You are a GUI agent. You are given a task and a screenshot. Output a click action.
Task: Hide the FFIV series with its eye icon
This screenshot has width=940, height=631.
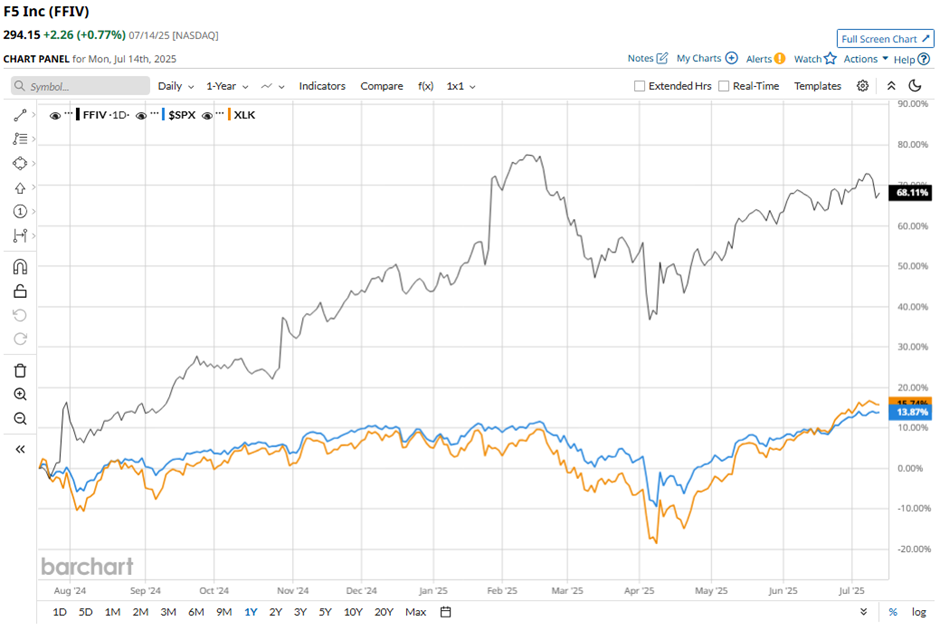coord(55,115)
